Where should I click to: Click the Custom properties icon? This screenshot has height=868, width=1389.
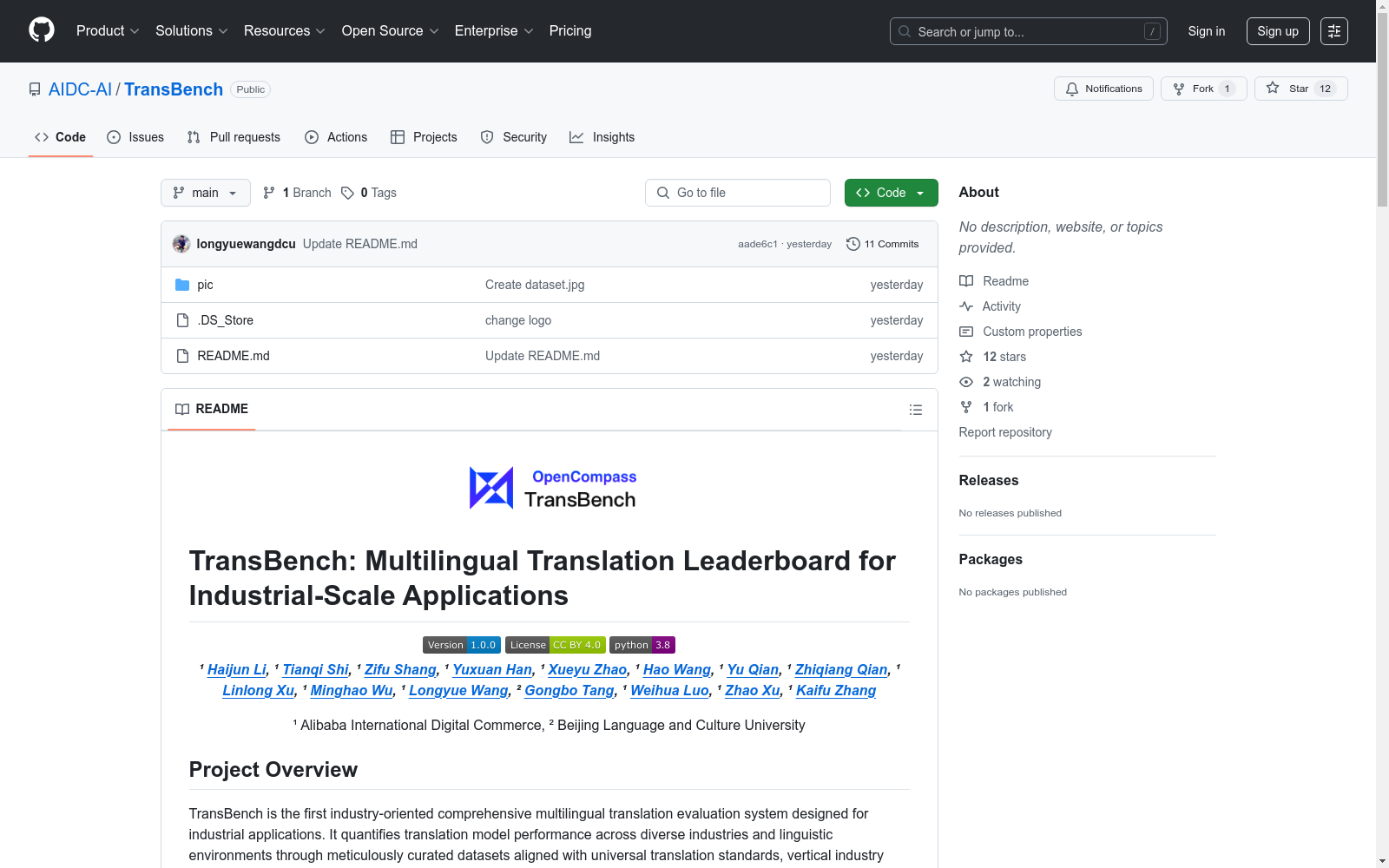point(966,332)
